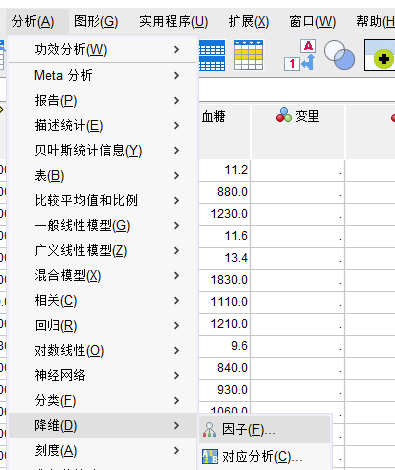Expand 比较平均值和比例 submenu
Image resolution: width=395 pixels, height=470 pixels.
pyautogui.click(x=102, y=201)
